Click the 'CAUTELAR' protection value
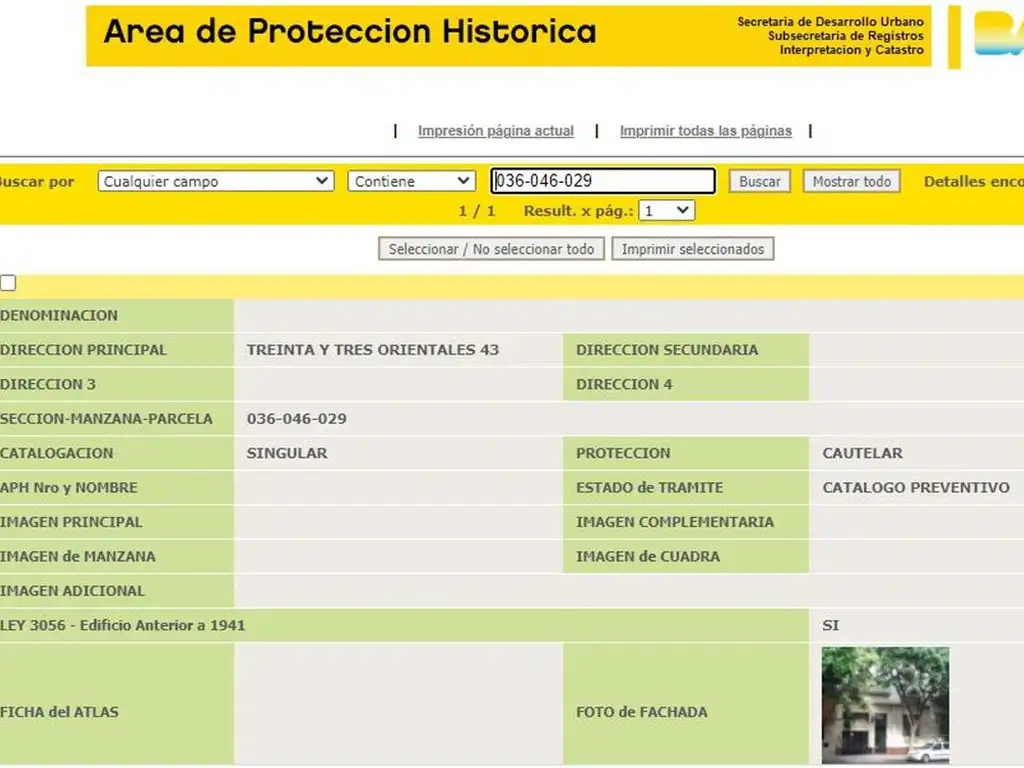The width and height of the screenshot is (1024, 768). point(862,453)
